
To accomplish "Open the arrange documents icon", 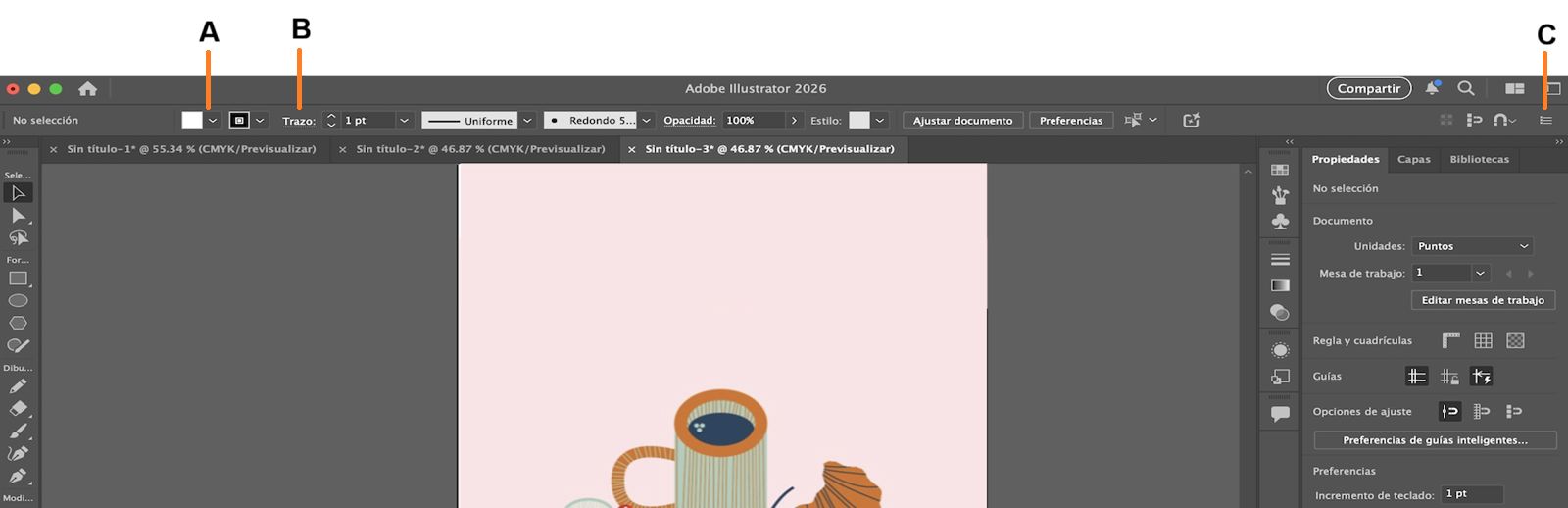I will point(1514,88).
